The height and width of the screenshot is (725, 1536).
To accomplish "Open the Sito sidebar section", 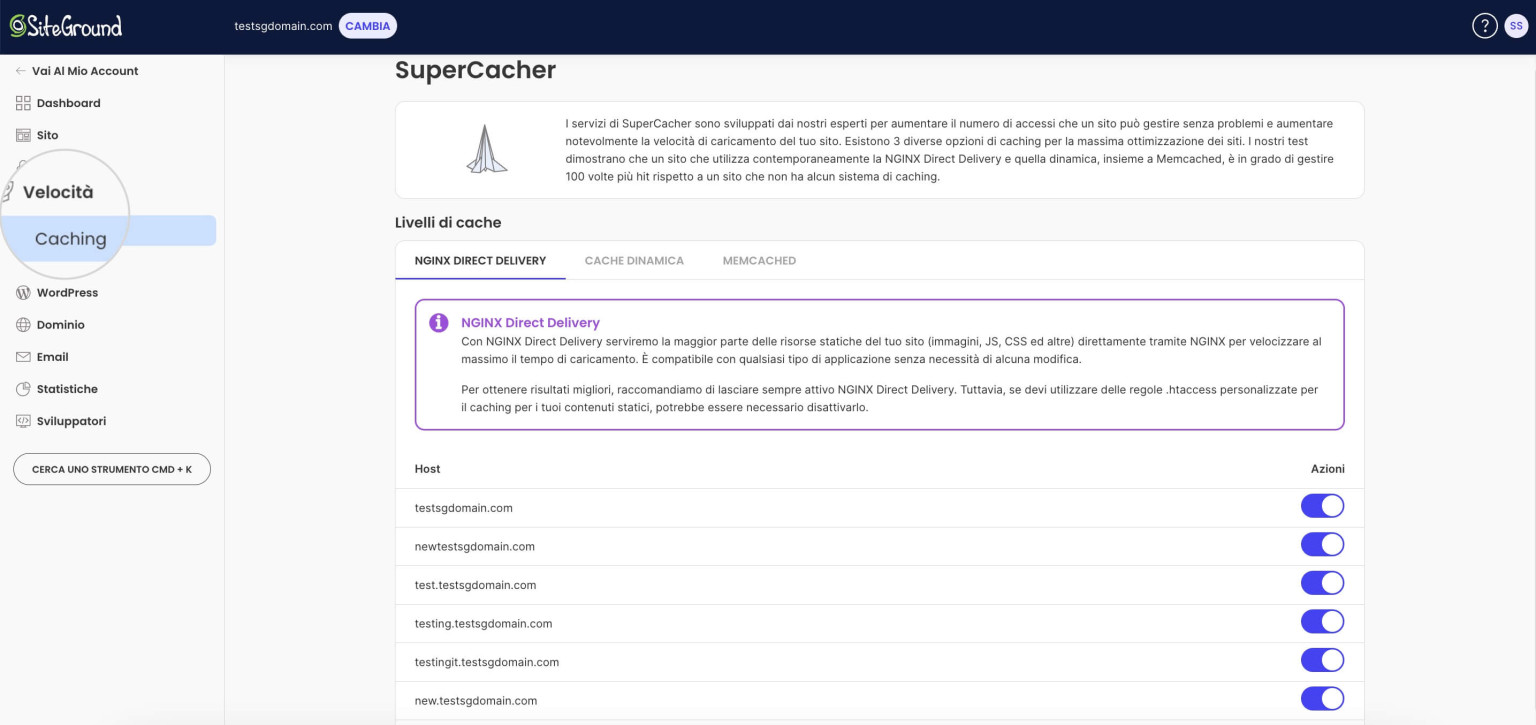I will (x=47, y=135).
